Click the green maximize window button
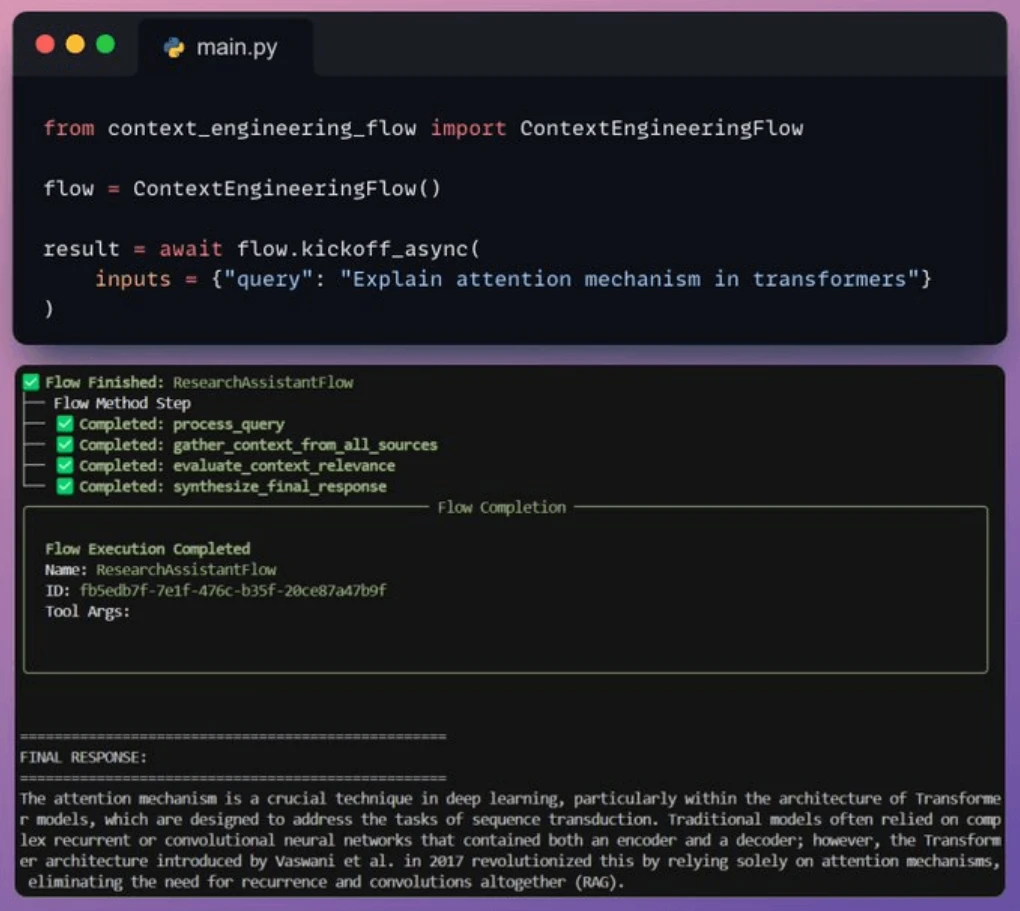Image resolution: width=1020 pixels, height=911 pixels. click(x=105, y=44)
